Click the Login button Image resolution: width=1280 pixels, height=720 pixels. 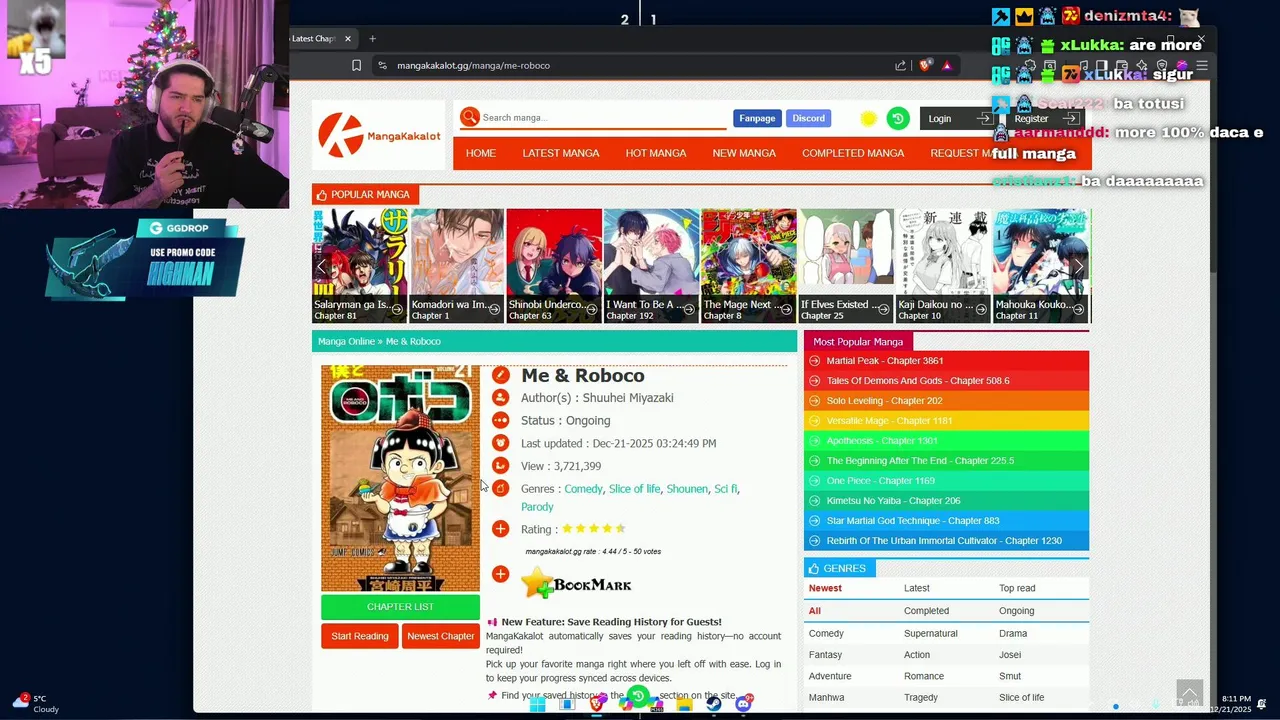coord(959,118)
